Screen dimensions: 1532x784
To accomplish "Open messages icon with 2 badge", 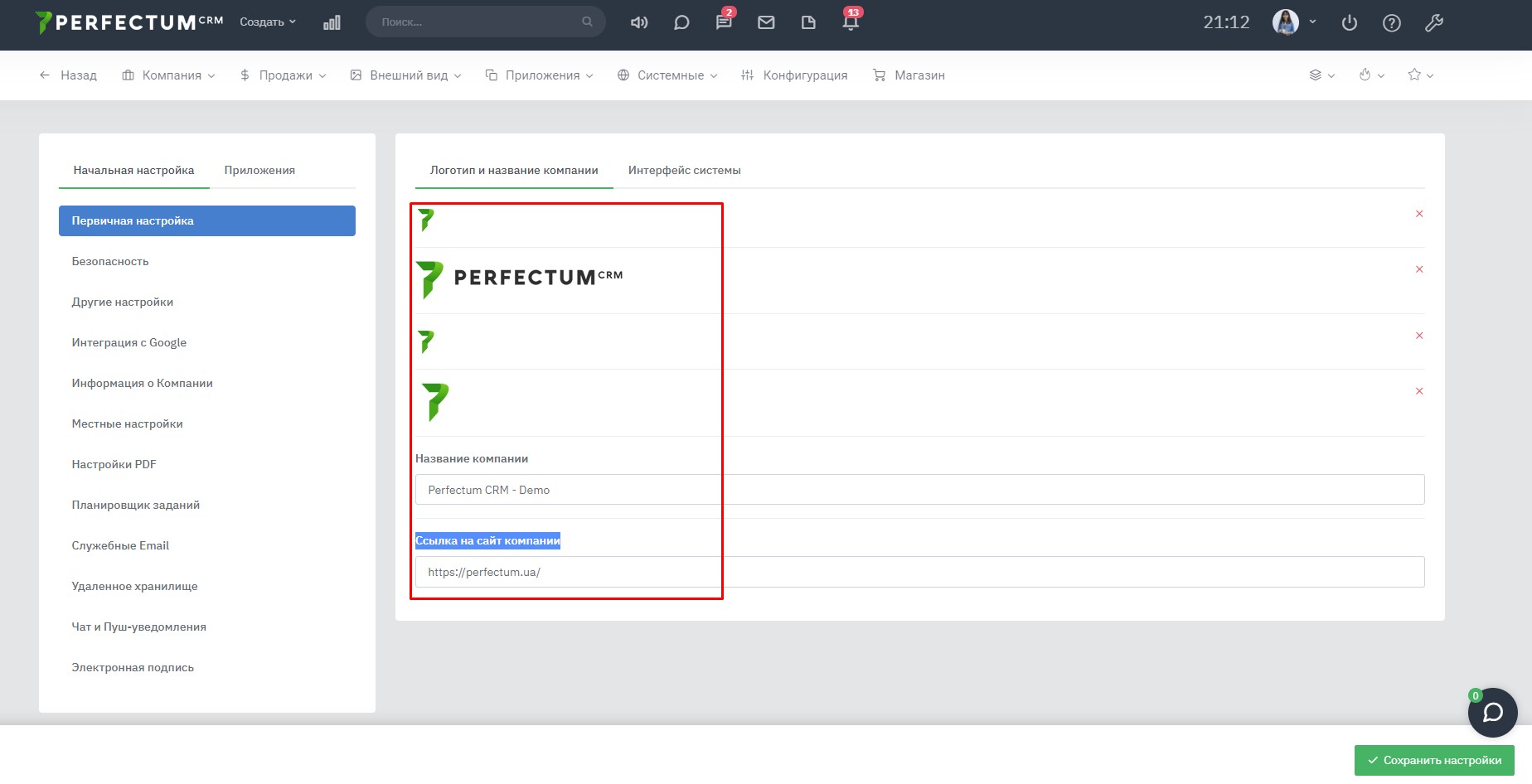I will pyautogui.click(x=724, y=22).
